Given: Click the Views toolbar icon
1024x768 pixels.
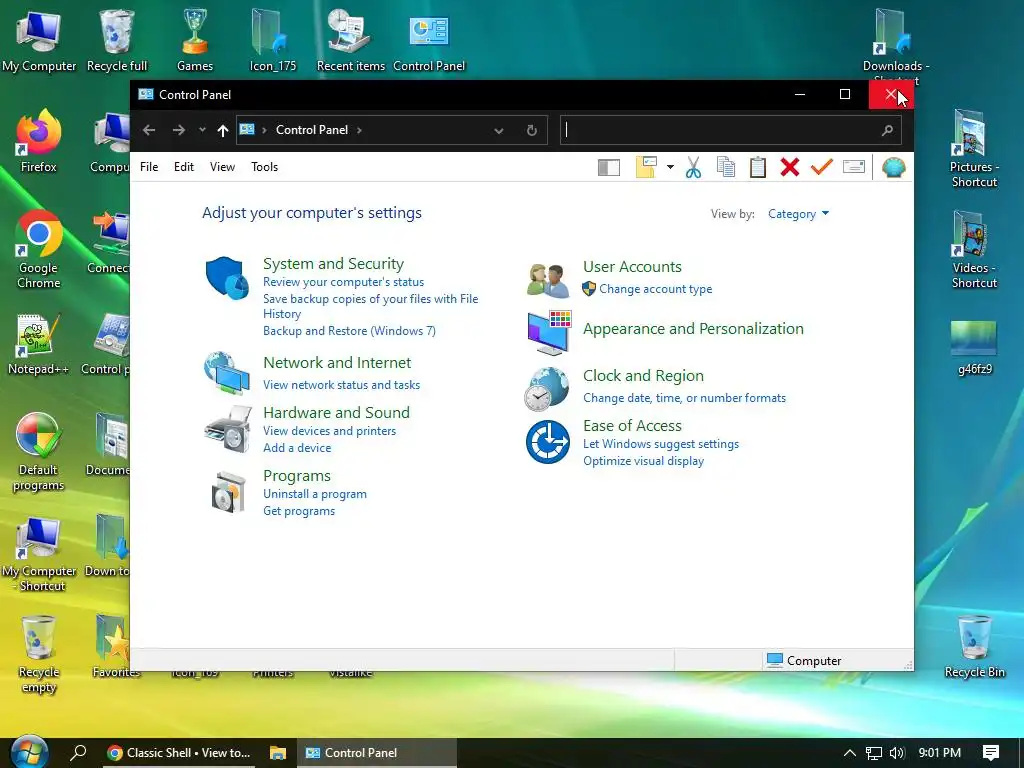Looking at the screenshot, I should point(646,167).
